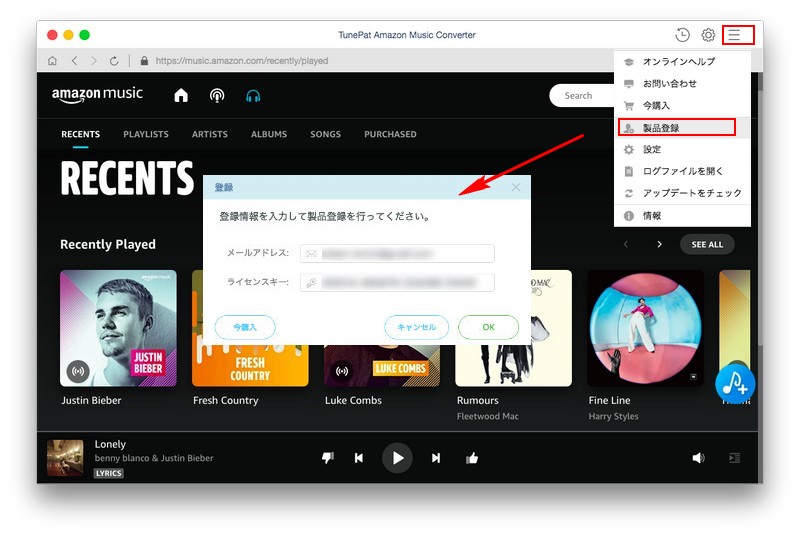Image resolution: width=800 pixels, height=536 pixels.
Task: Click Fleetwood Mac artist link
Action: coord(487,416)
